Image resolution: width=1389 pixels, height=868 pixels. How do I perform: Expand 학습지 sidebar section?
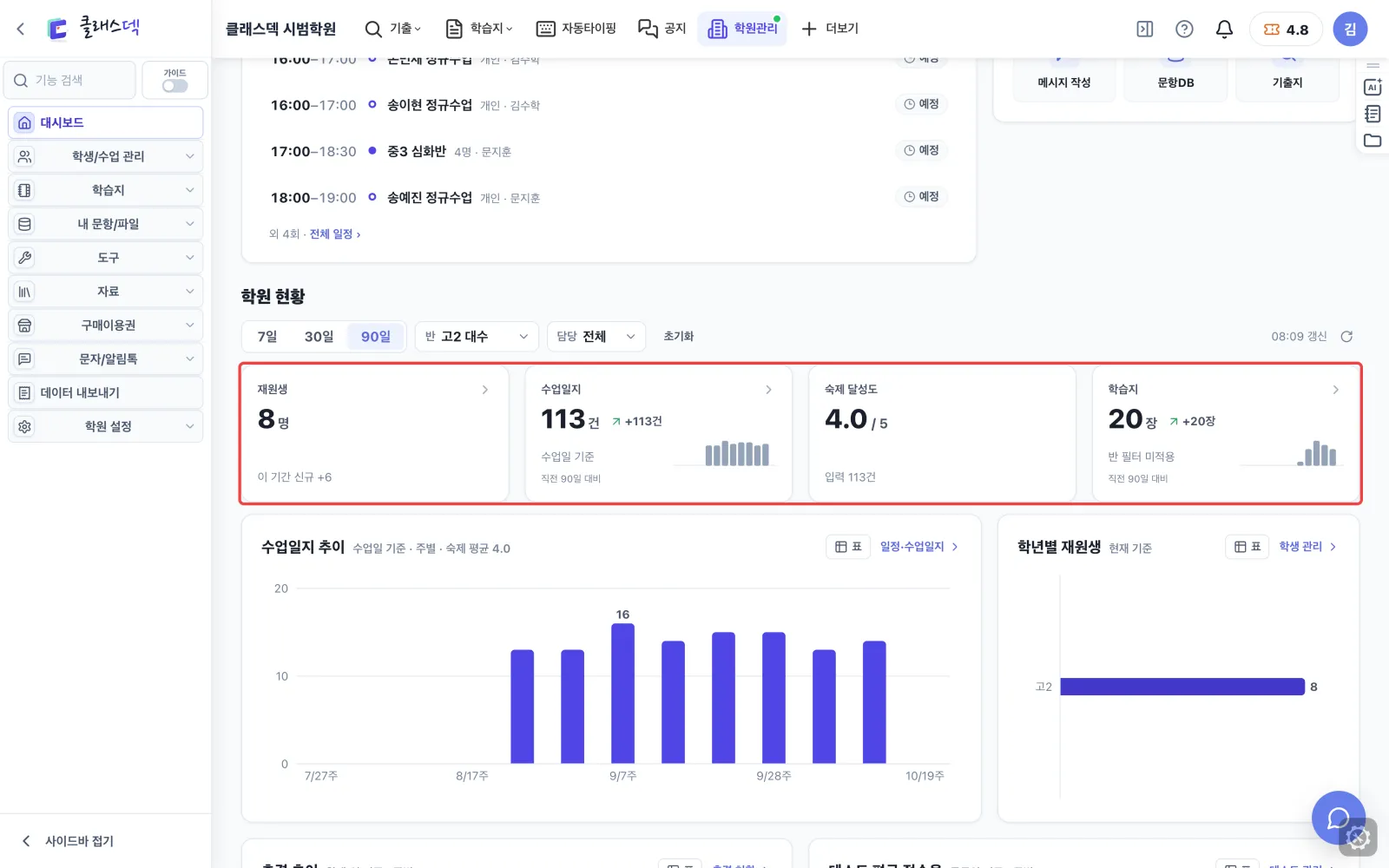[x=106, y=190]
